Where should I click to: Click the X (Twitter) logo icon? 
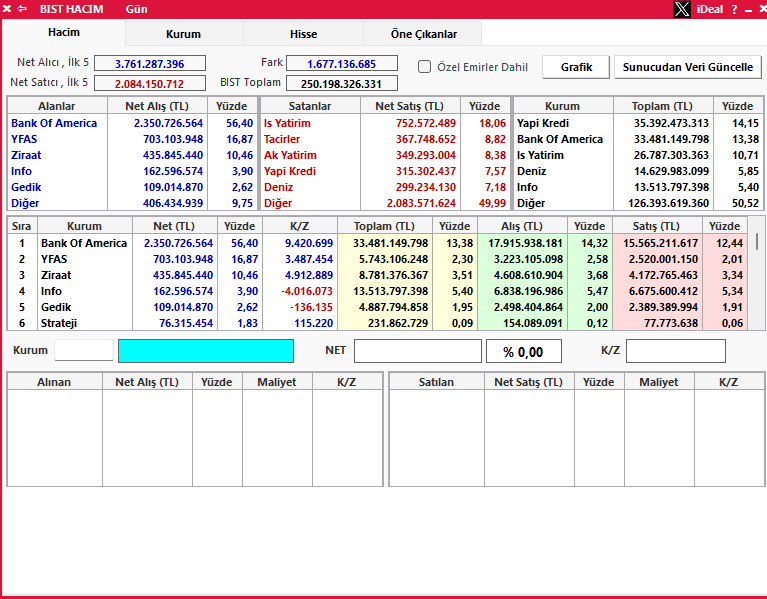coord(682,9)
